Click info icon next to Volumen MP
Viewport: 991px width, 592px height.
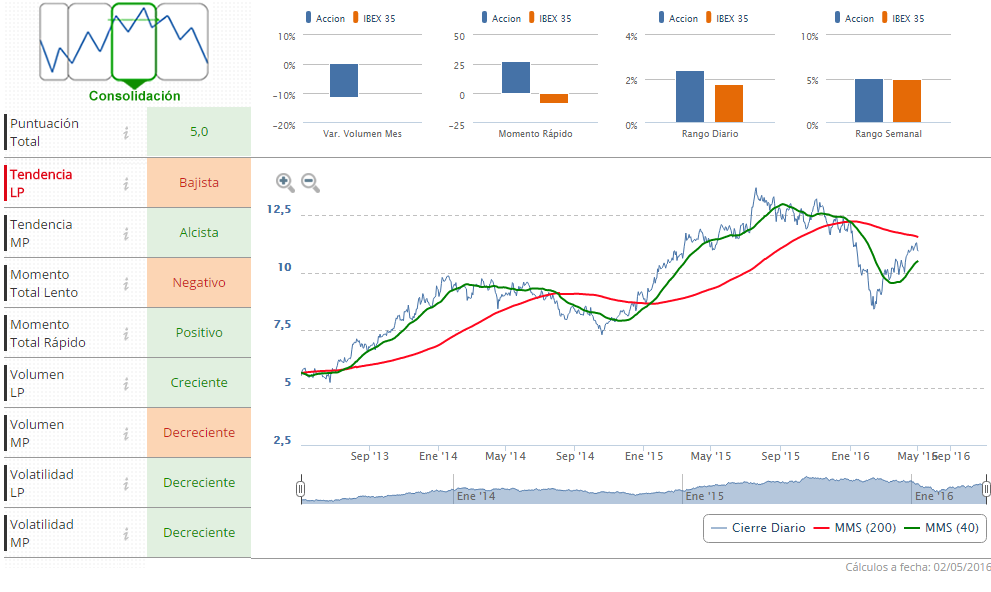coord(126,433)
